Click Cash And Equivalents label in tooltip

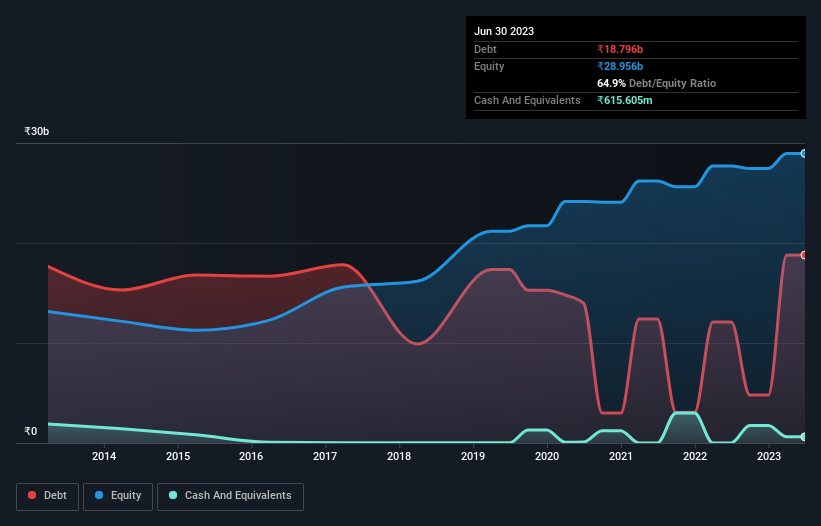527,100
